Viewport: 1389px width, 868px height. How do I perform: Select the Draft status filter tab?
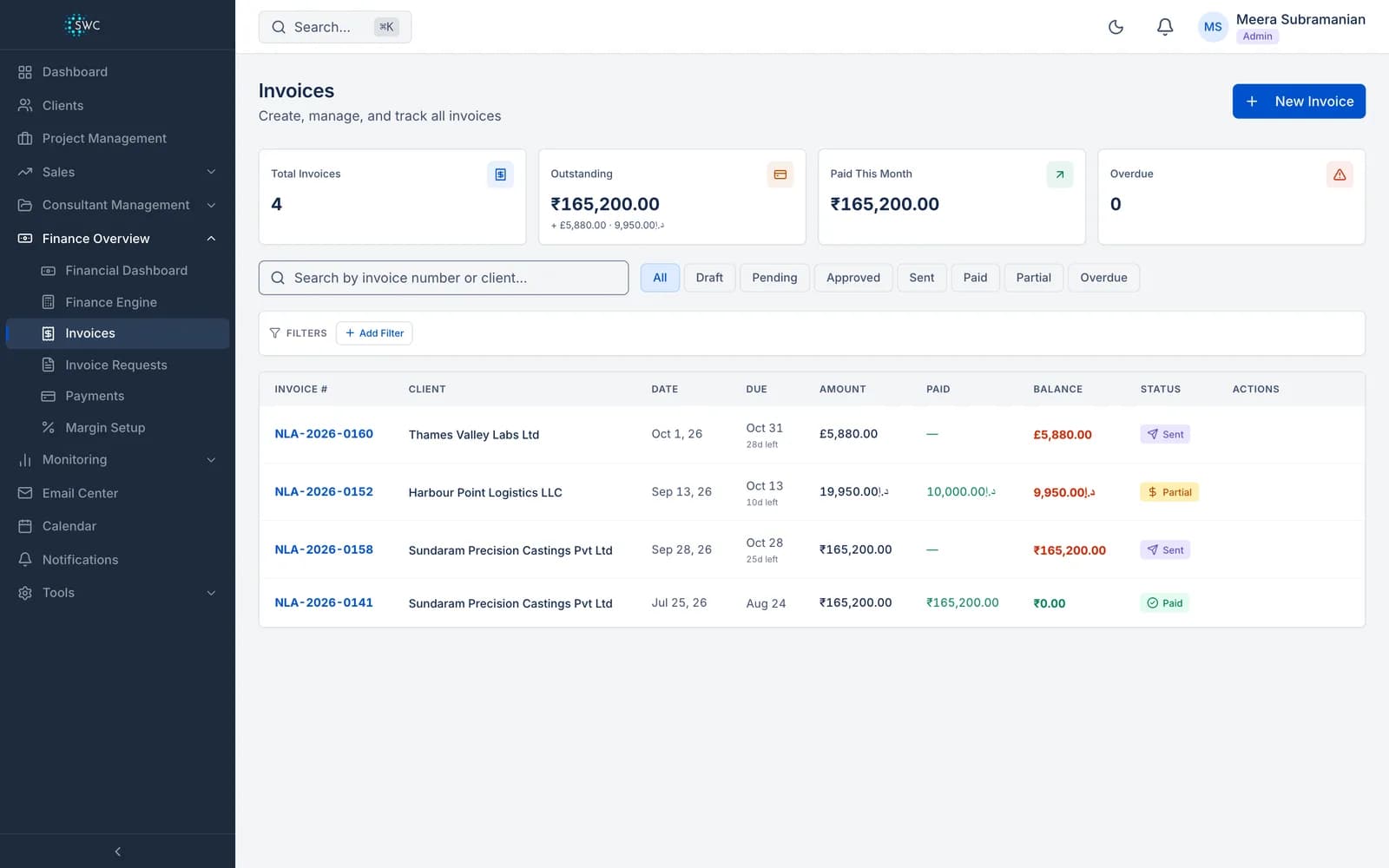(x=709, y=278)
